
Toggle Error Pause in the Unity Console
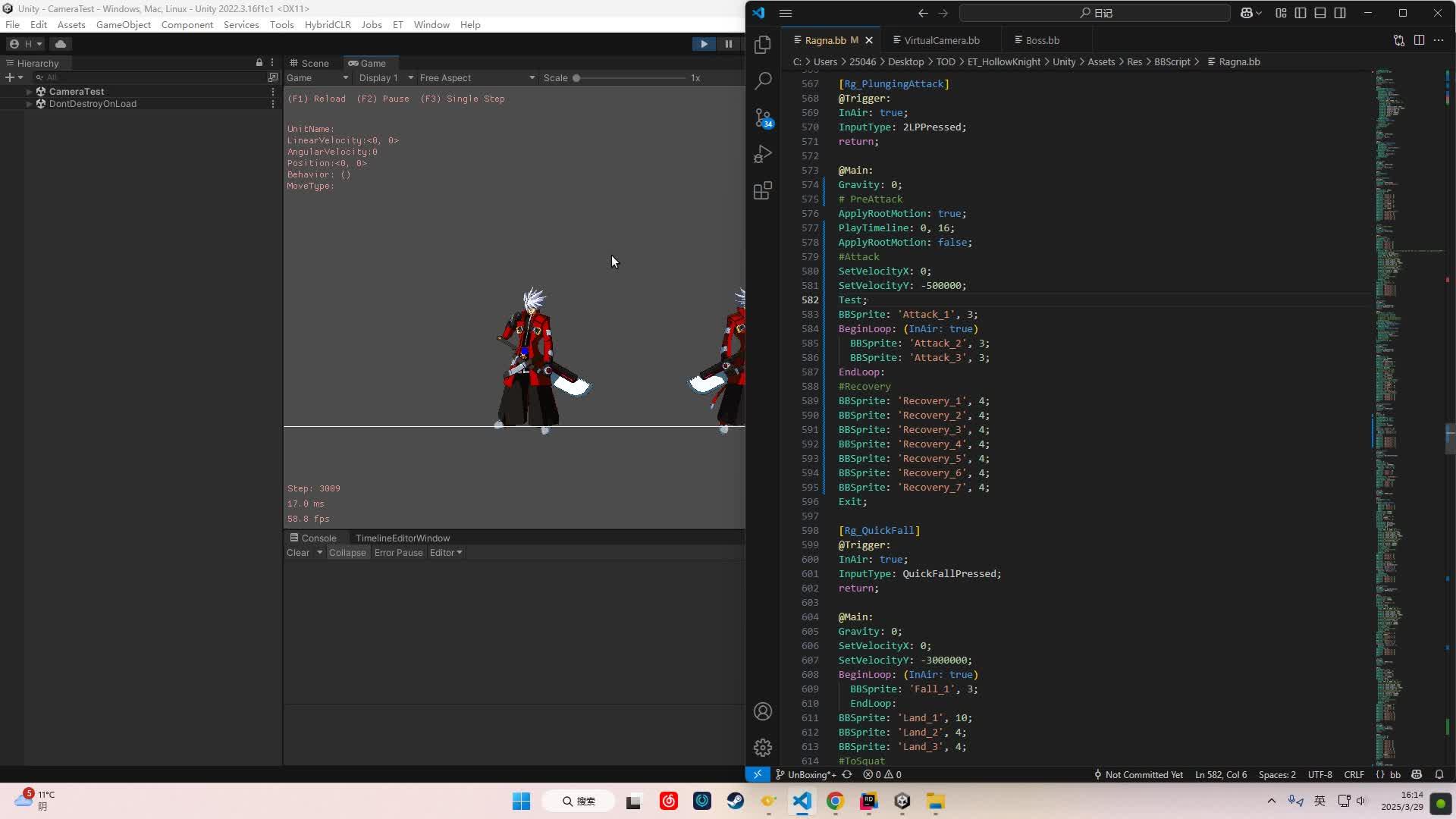click(398, 553)
